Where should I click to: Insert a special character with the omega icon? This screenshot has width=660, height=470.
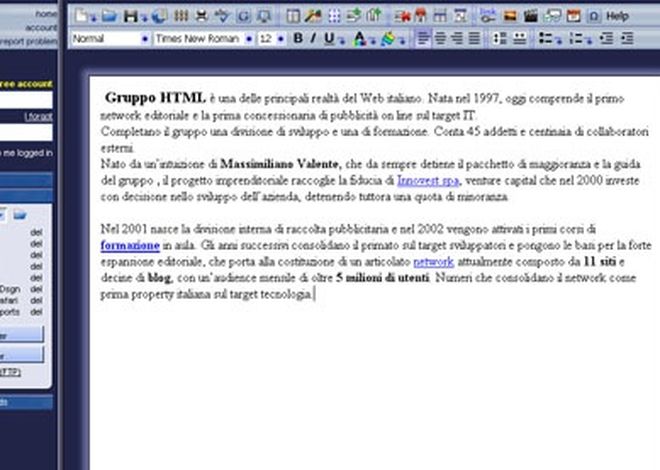click(593, 16)
